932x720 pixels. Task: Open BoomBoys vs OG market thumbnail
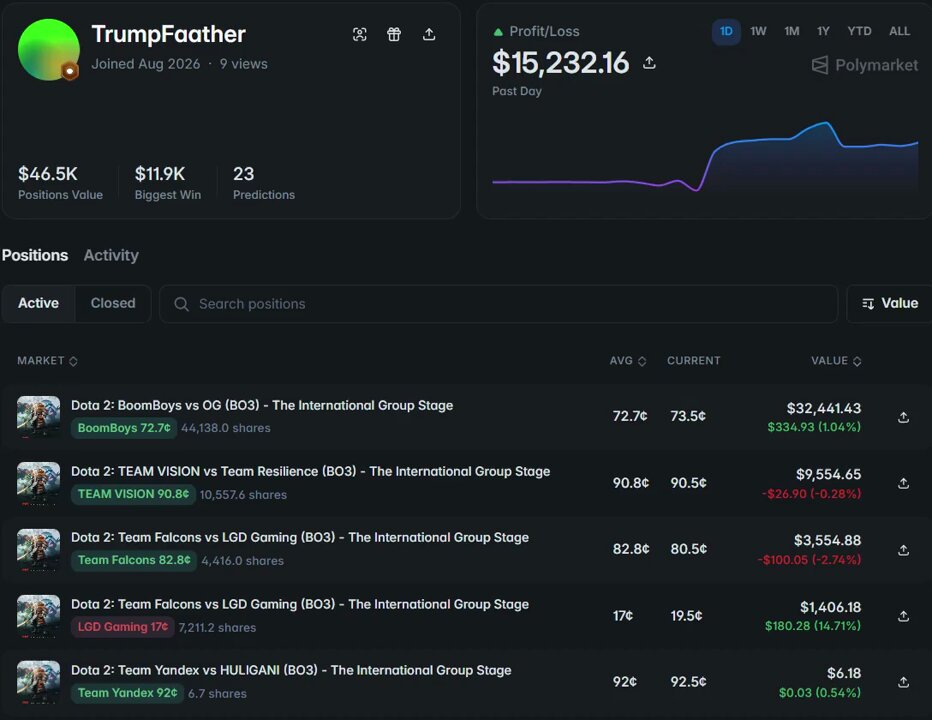(x=39, y=417)
